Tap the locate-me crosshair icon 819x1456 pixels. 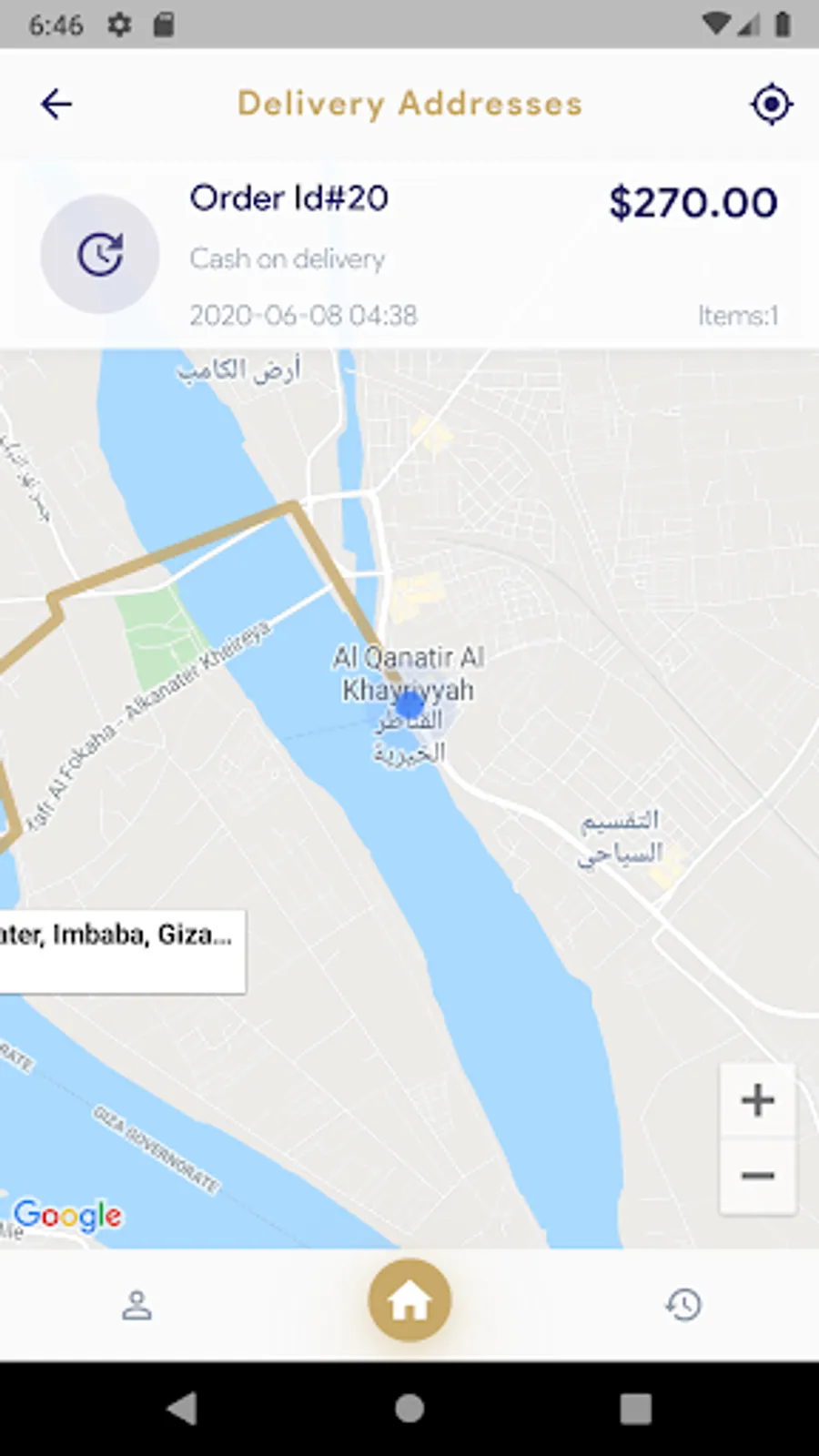click(x=771, y=104)
